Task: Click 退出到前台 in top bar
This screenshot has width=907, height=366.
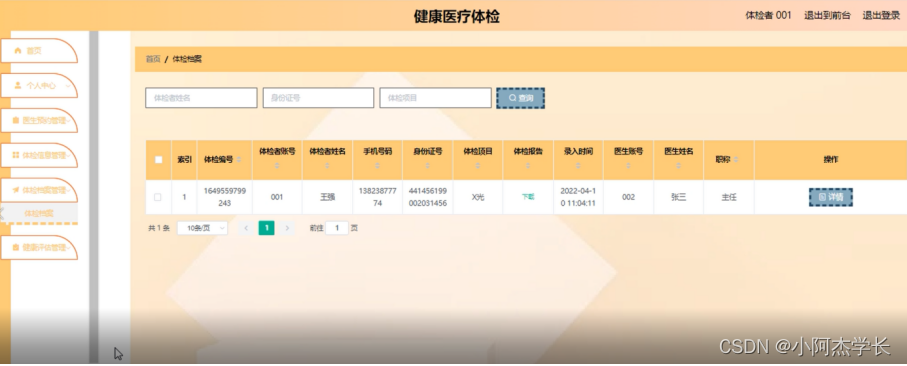Action: click(827, 16)
